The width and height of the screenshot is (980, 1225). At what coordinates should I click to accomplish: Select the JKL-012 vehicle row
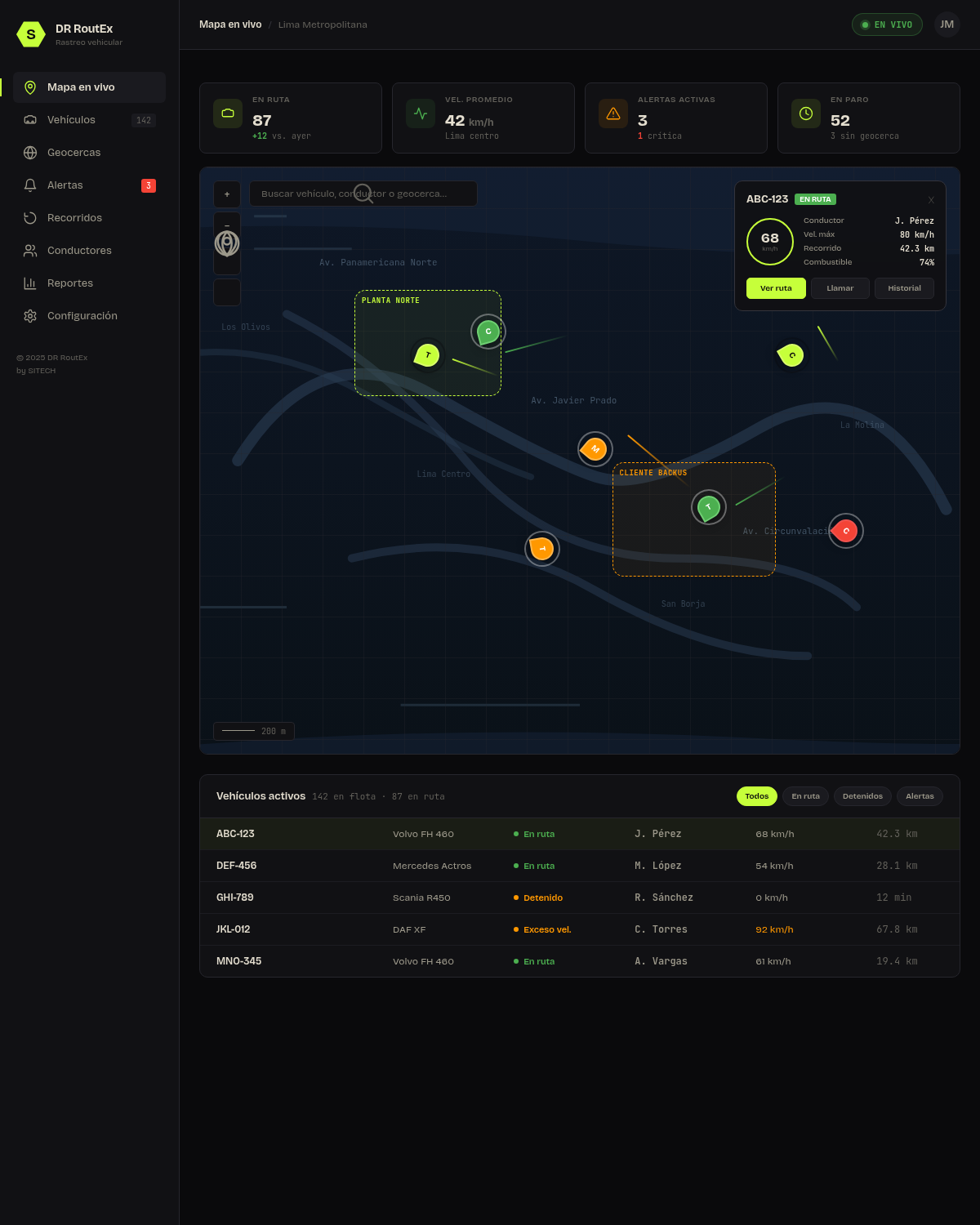pos(580,929)
